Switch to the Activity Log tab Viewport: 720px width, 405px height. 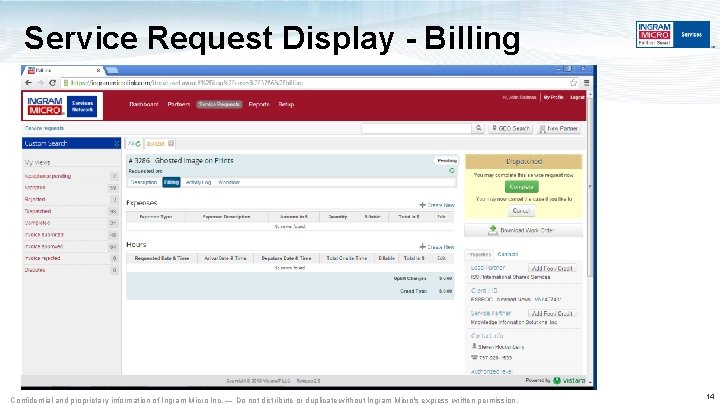(x=198, y=182)
